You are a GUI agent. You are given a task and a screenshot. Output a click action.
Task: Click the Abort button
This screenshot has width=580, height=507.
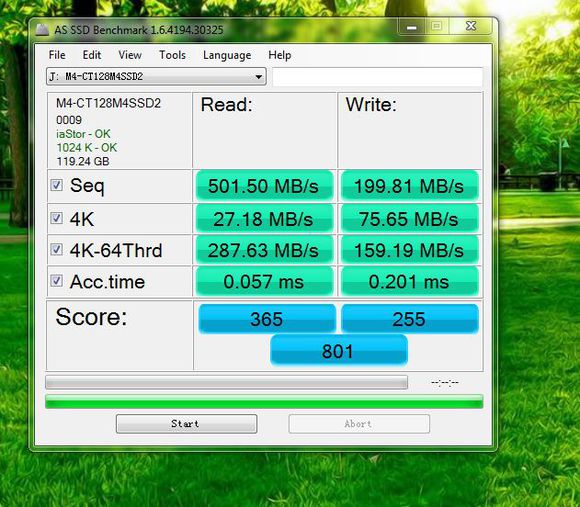[x=359, y=424]
